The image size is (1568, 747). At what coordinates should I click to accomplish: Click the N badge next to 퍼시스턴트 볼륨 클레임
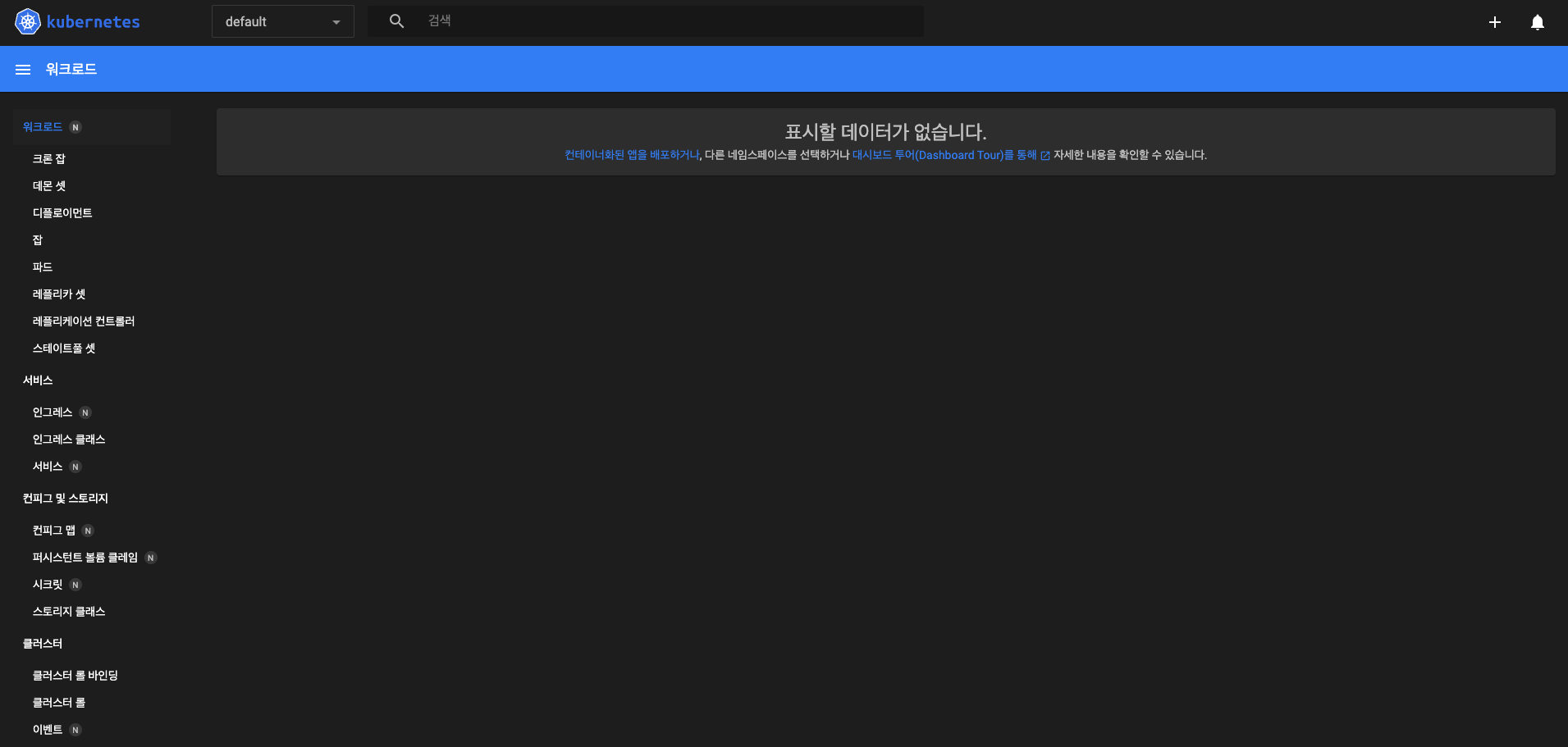(151, 558)
